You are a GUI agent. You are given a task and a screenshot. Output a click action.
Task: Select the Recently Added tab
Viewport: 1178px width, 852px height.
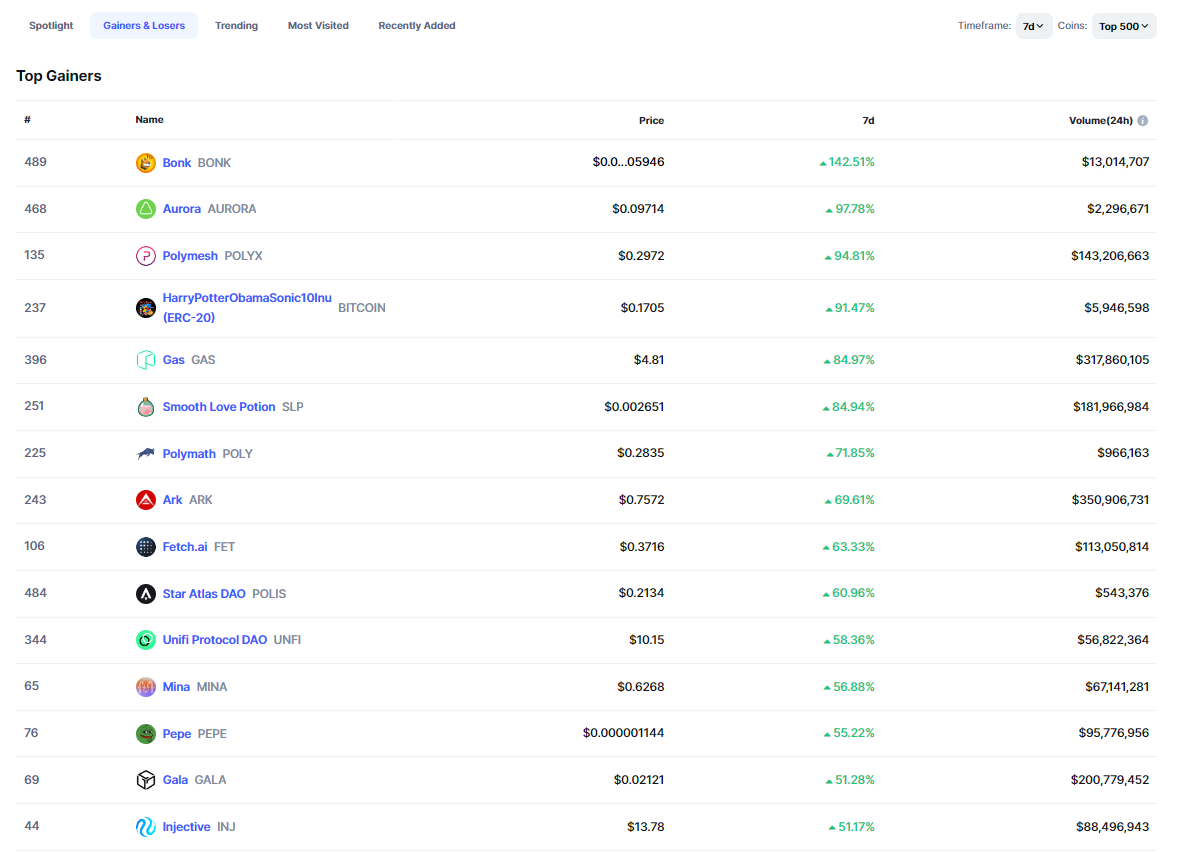(x=416, y=26)
